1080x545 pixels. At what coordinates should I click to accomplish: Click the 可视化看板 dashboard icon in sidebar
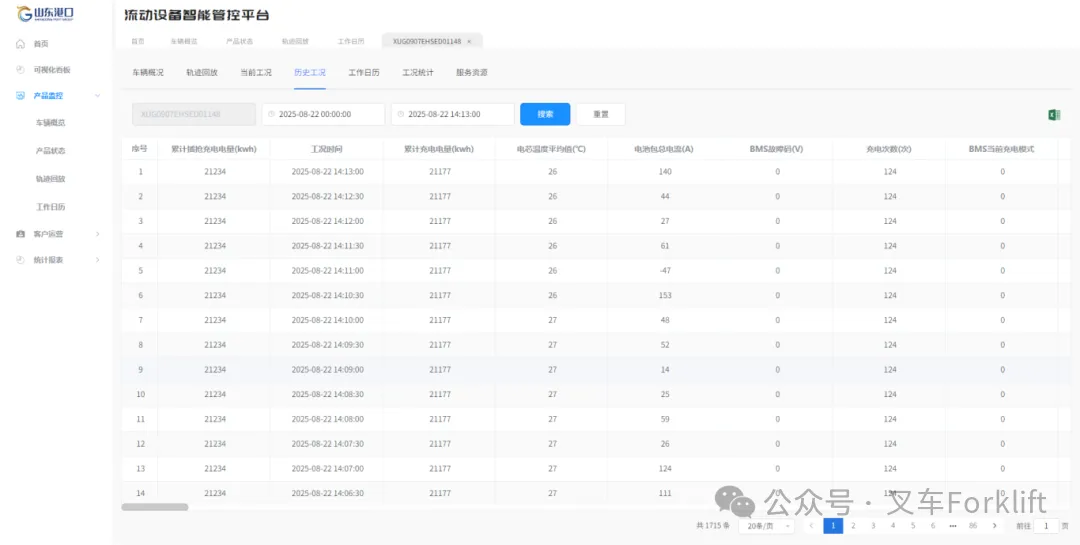[x=21, y=70]
